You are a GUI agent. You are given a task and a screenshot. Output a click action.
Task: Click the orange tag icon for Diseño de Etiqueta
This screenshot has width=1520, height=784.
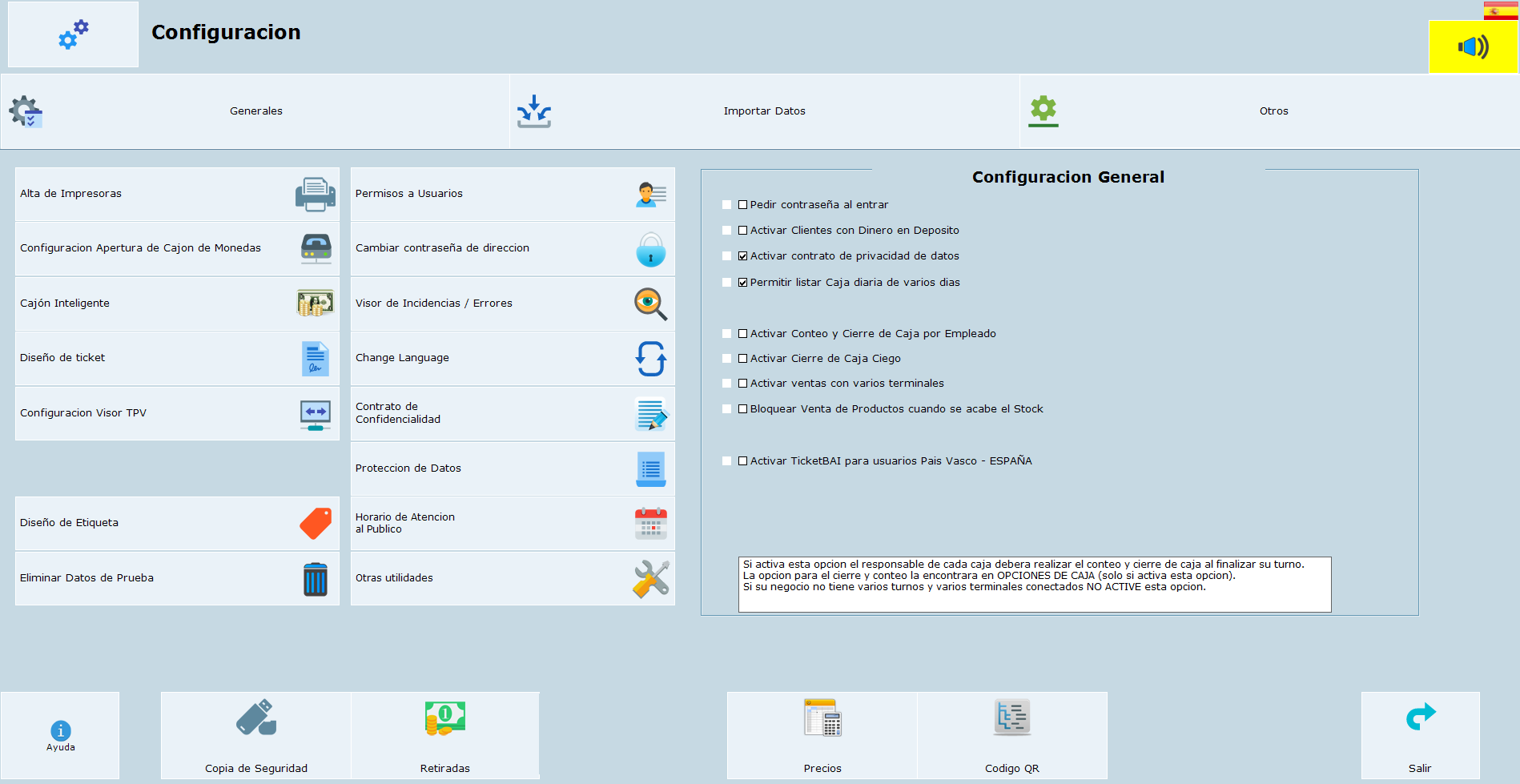pyautogui.click(x=315, y=524)
